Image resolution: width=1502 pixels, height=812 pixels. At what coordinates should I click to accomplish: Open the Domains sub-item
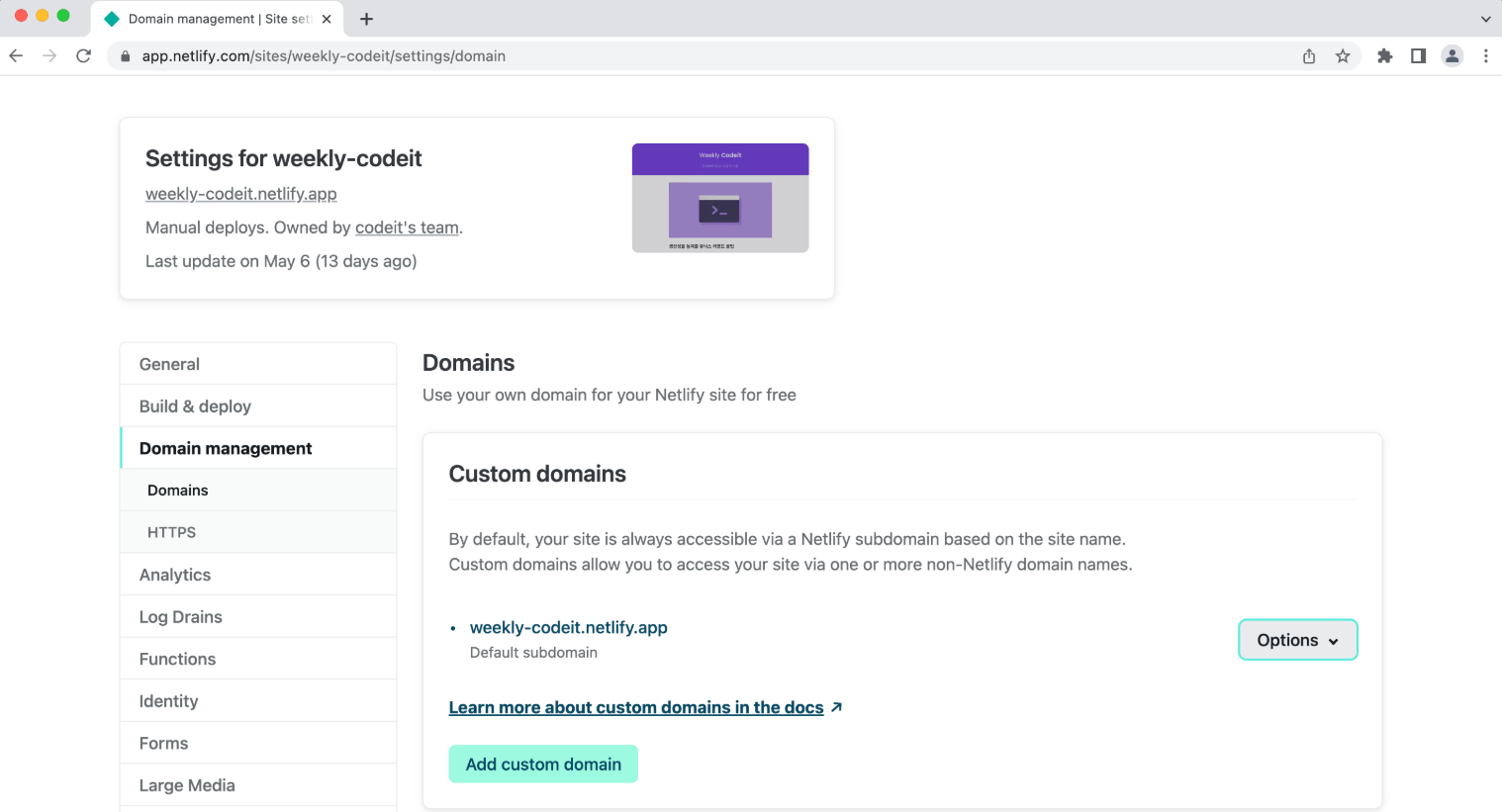[258, 491]
